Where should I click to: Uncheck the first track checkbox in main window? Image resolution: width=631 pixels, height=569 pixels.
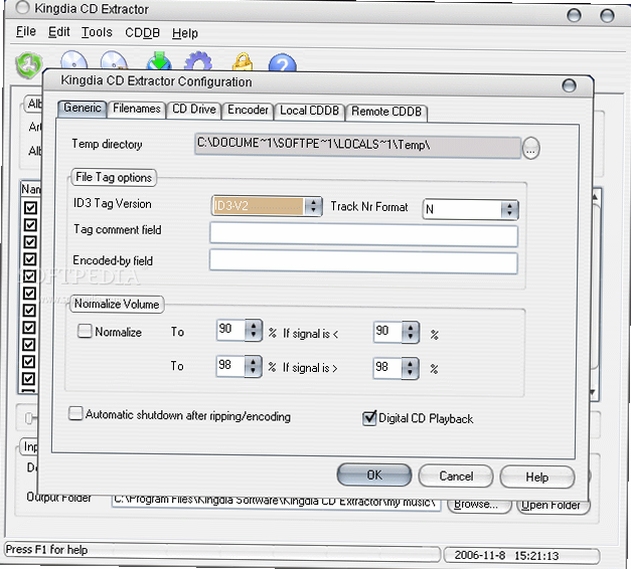click(x=30, y=208)
